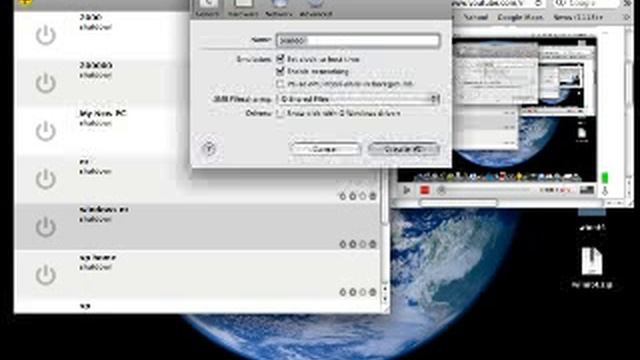The width and height of the screenshot is (640, 360).
Task: Power on the machine just above the windows row
Action: [x=45, y=178]
